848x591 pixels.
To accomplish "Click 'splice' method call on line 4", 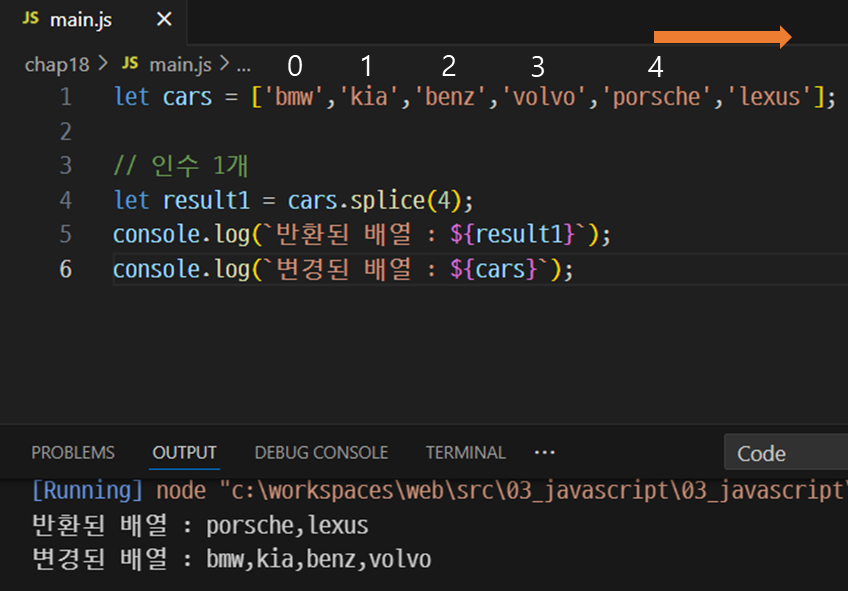I will [x=387, y=201].
